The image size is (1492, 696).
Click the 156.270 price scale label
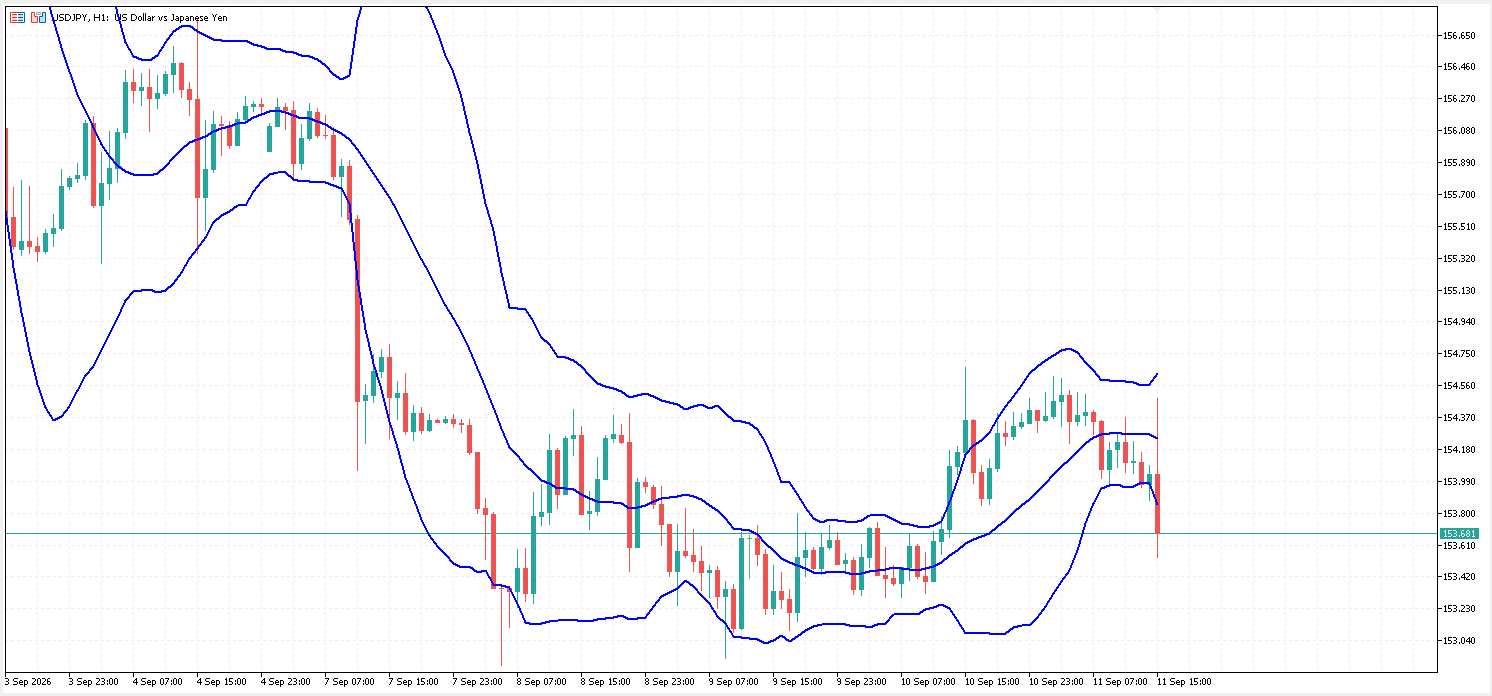[x=1460, y=99]
